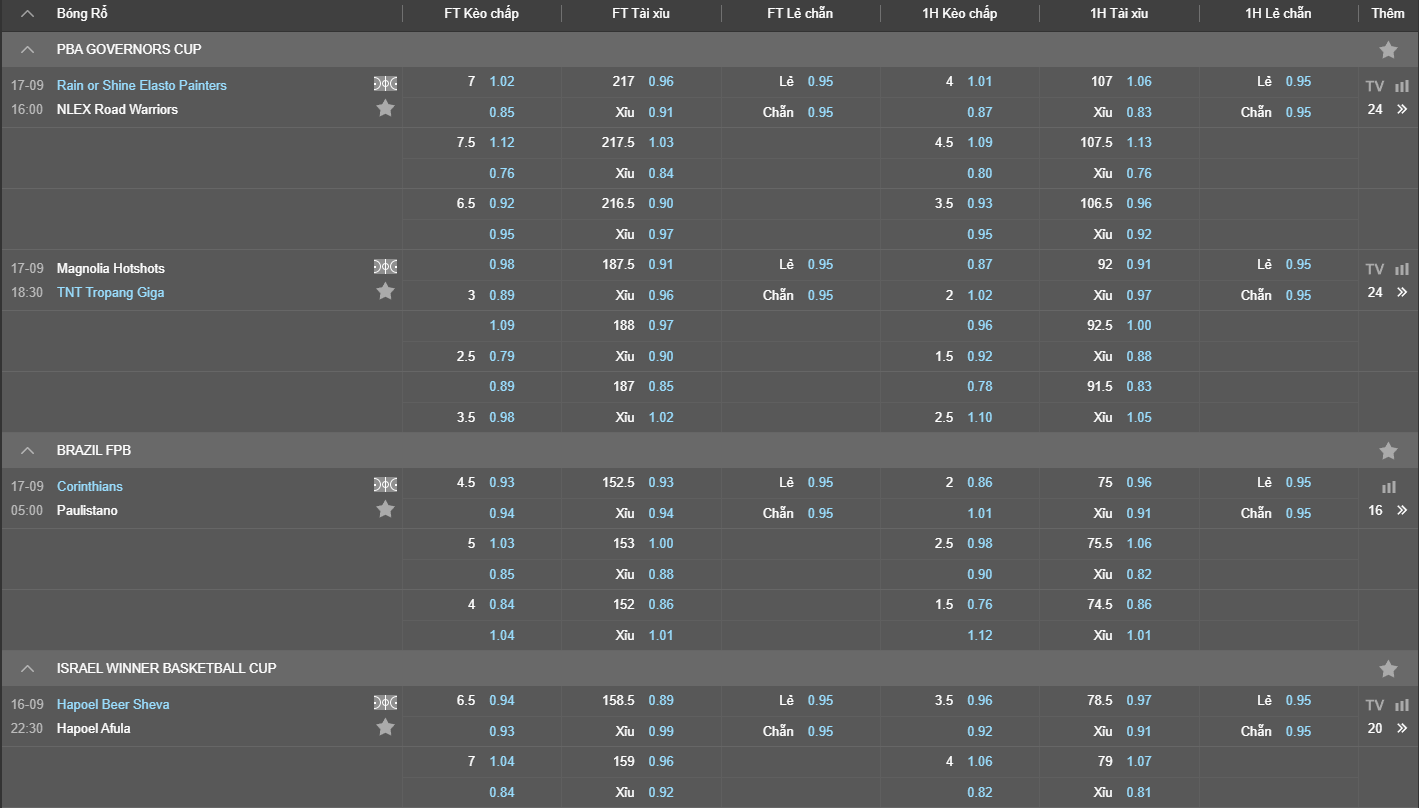Click the FT Kèo chấp column header

481,14
